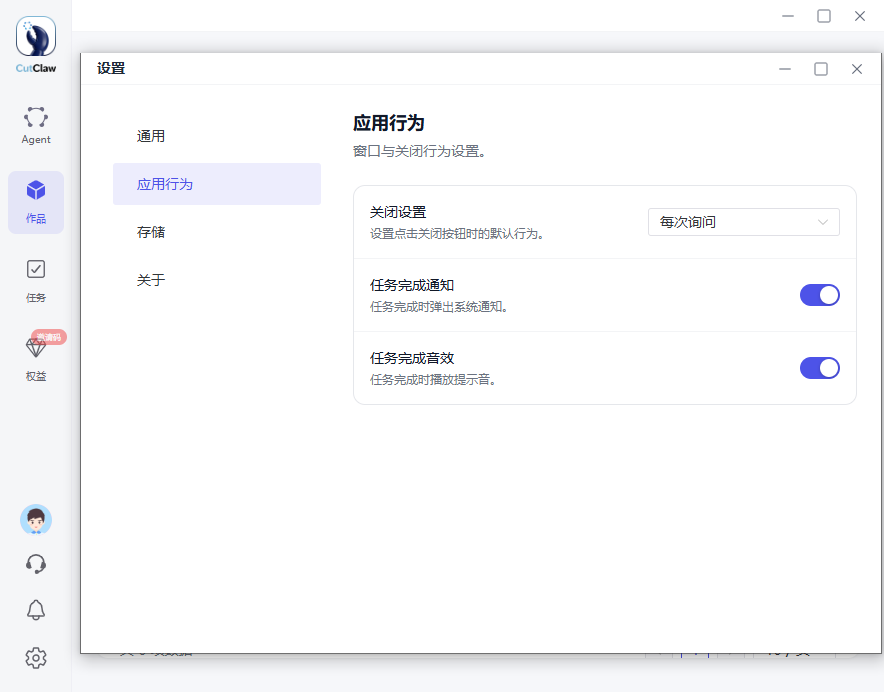
Task: Toggle 任务完成通知 switch off
Action: (820, 295)
